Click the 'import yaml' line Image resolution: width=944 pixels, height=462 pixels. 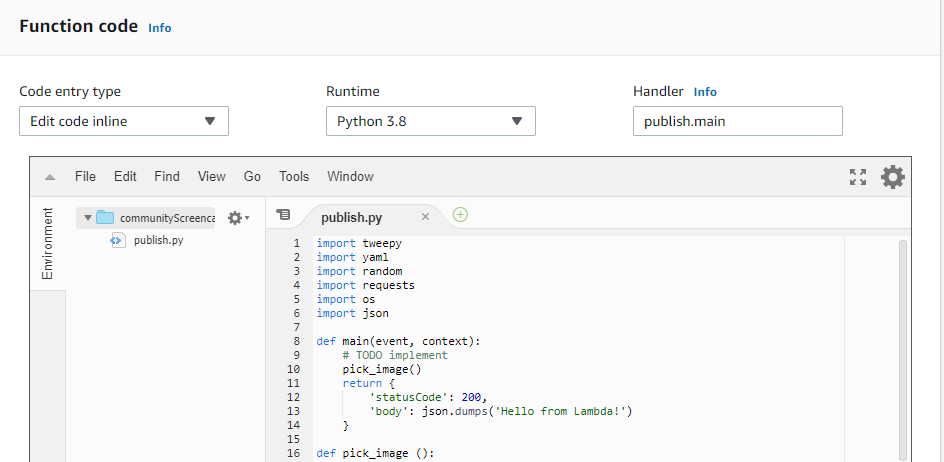tap(352, 257)
